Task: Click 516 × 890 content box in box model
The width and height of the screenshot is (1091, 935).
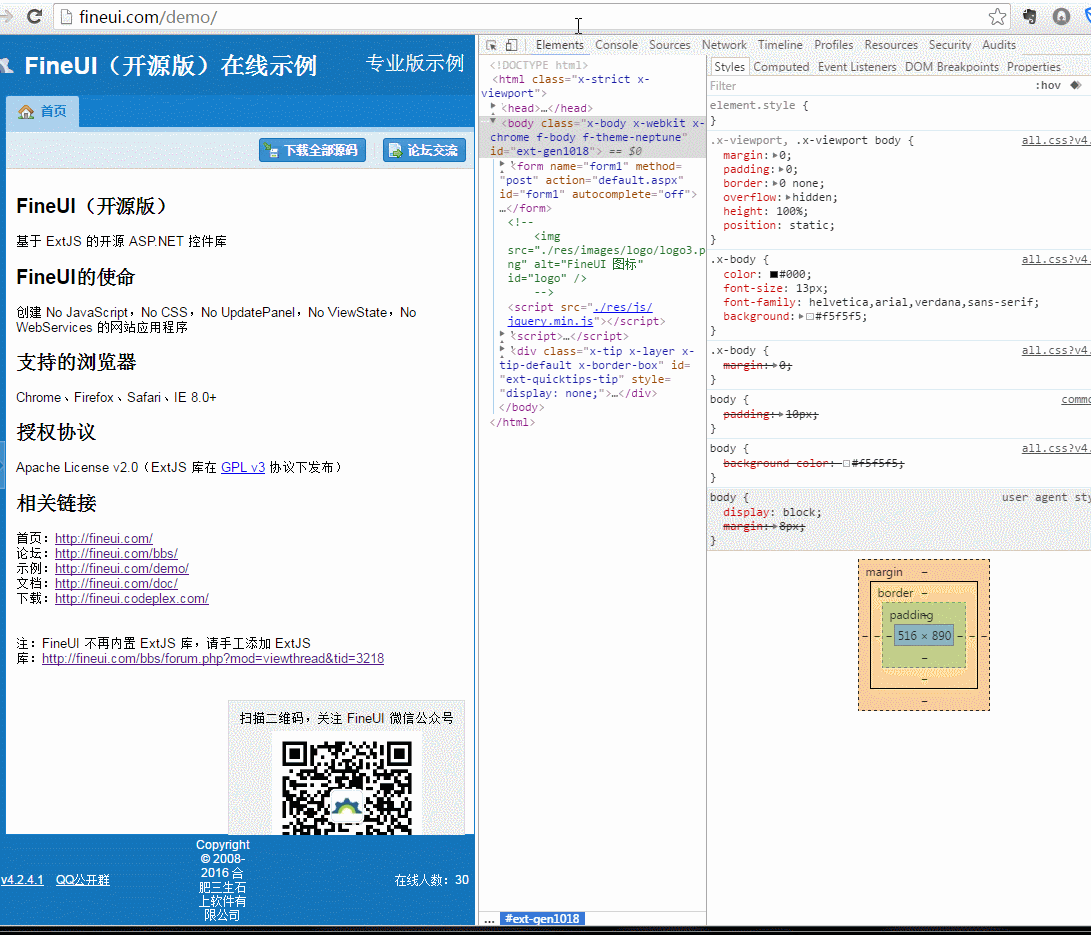Action: click(x=924, y=636)
